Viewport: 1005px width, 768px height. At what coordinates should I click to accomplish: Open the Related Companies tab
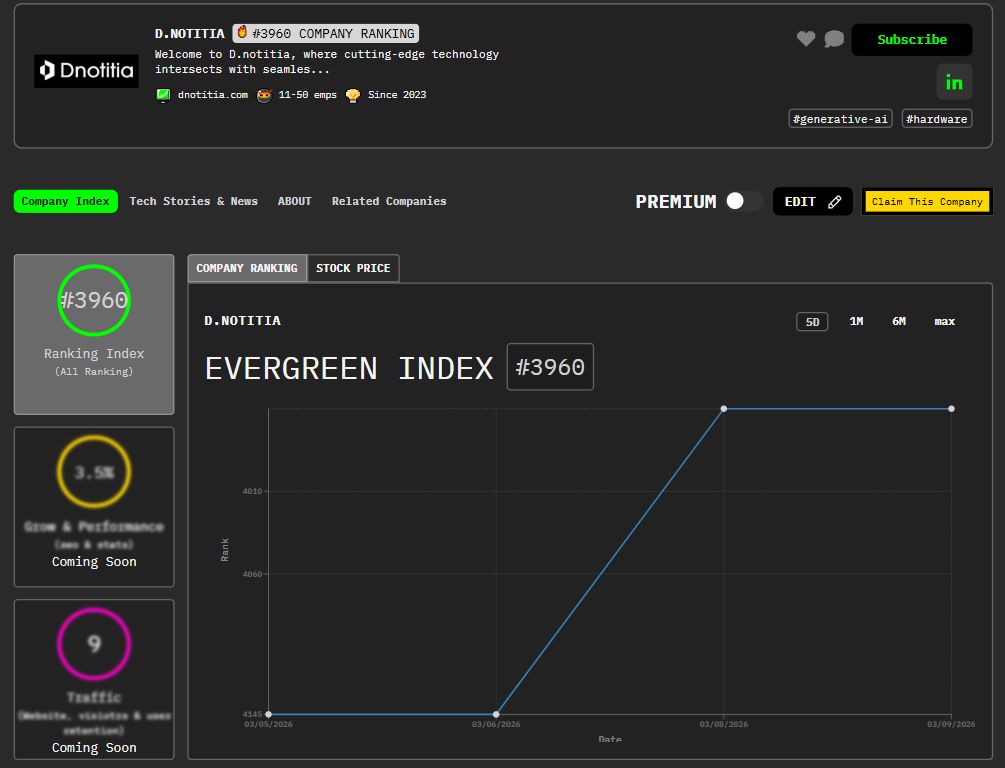[389, 201]
